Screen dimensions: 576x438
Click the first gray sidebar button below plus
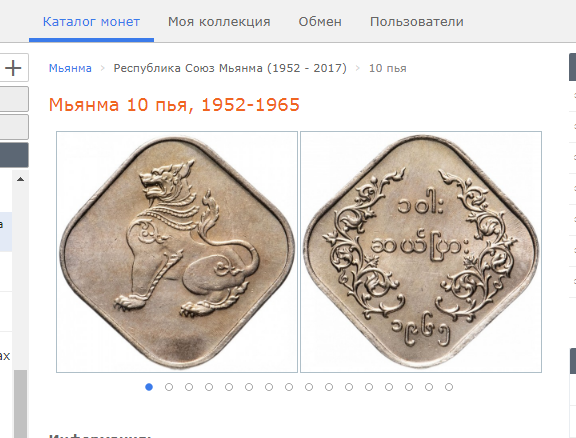tap(14, 99)
